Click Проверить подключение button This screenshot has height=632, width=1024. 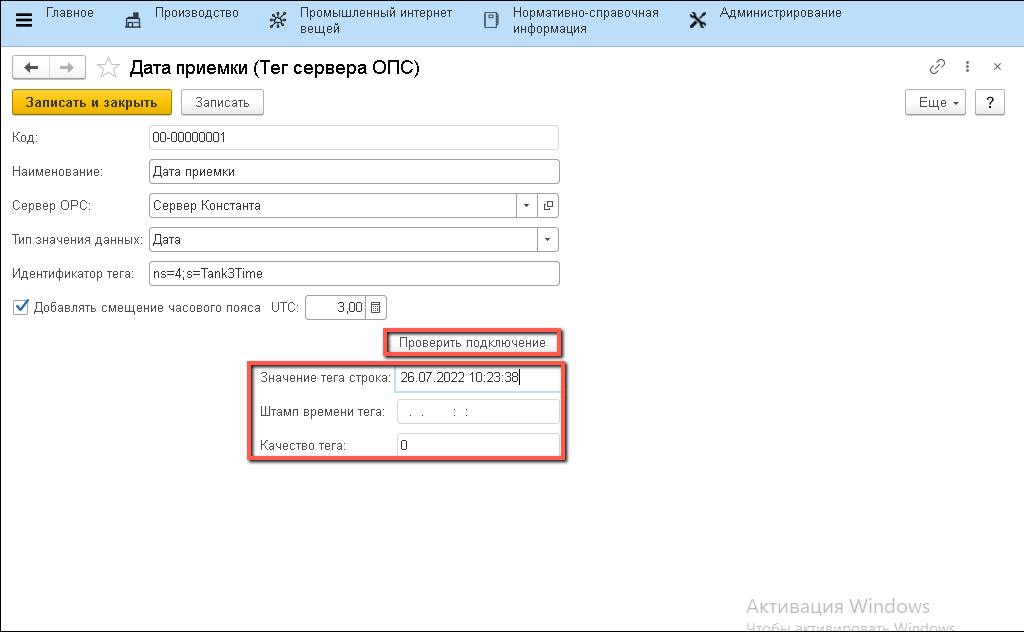(472, 343)
